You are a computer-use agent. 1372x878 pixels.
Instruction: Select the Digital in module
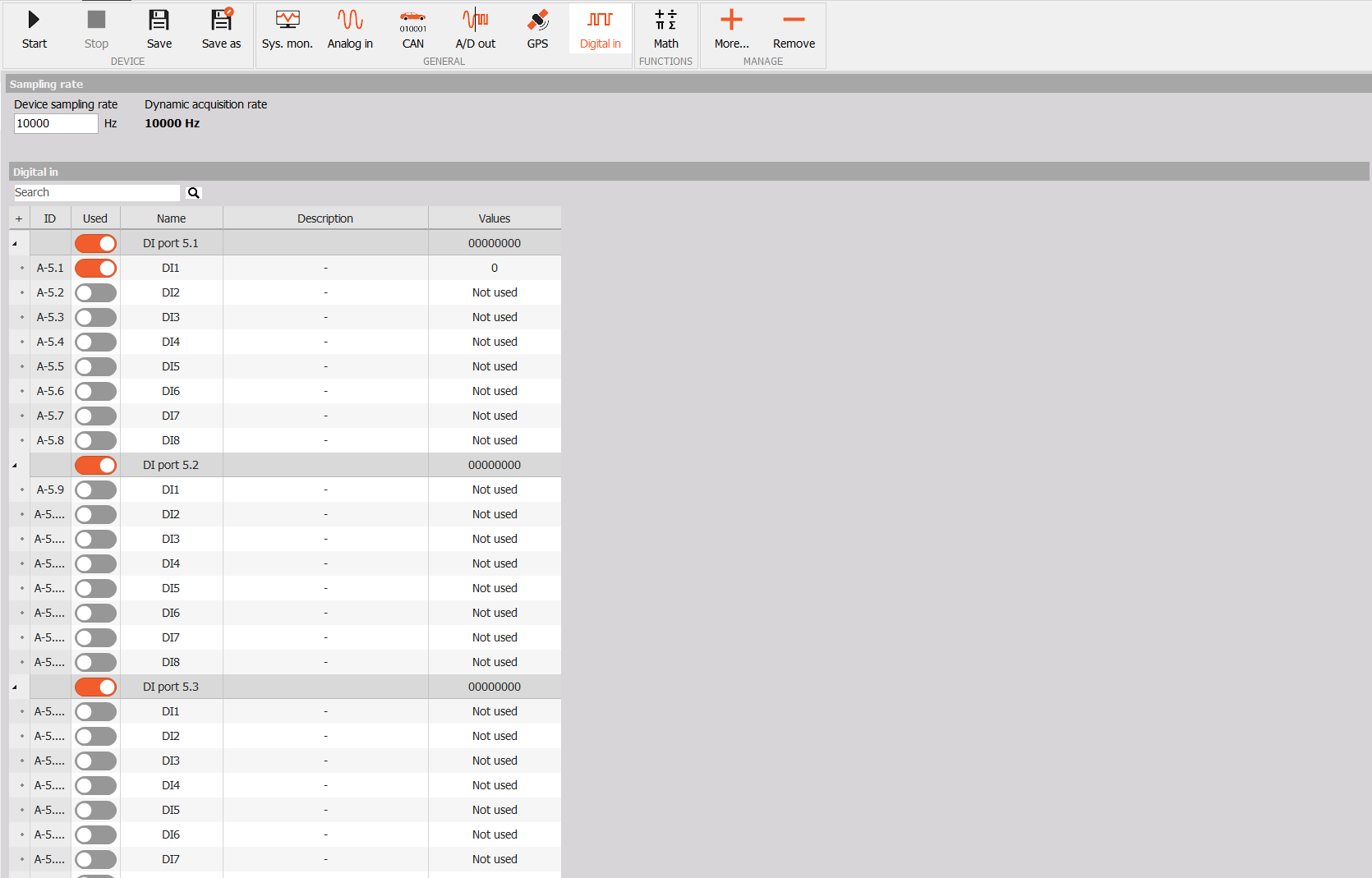601,30
